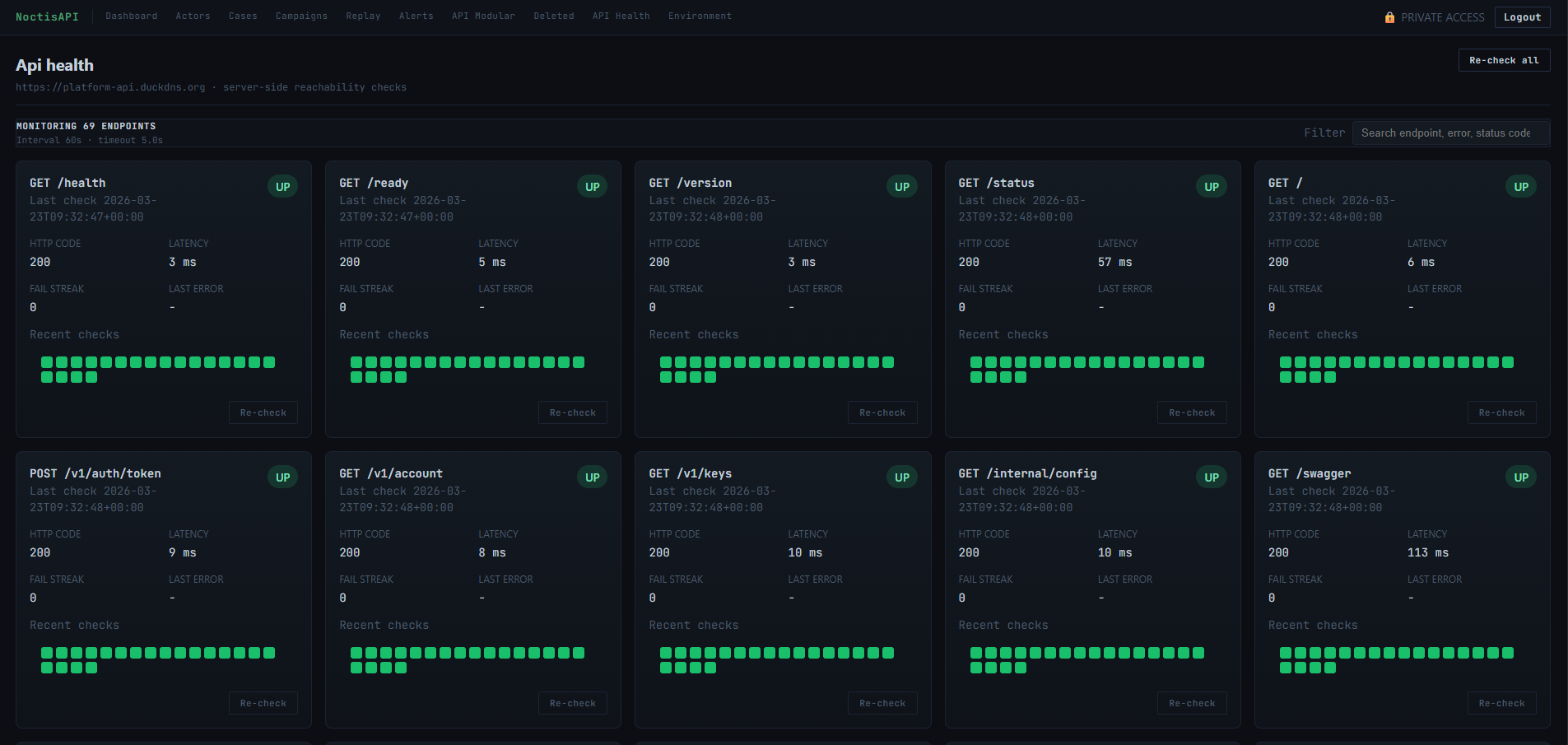
Task: Click the Api health page heading
Action: 54,65
